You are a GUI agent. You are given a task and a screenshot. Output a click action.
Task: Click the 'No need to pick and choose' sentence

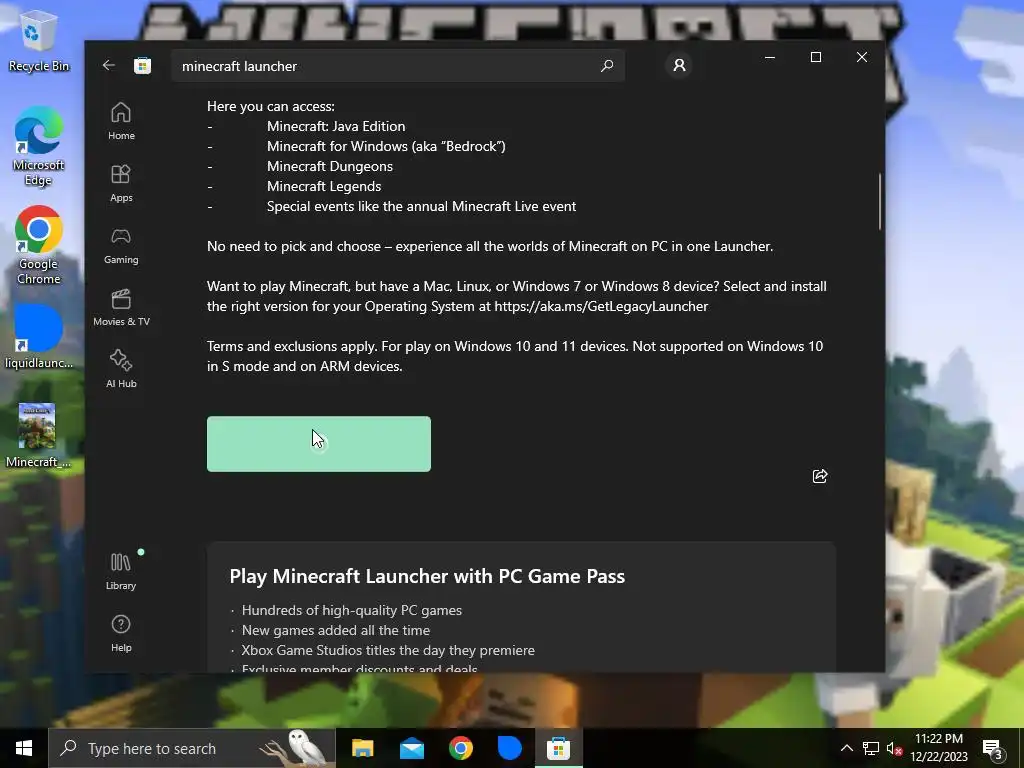(x=490, y=246)
